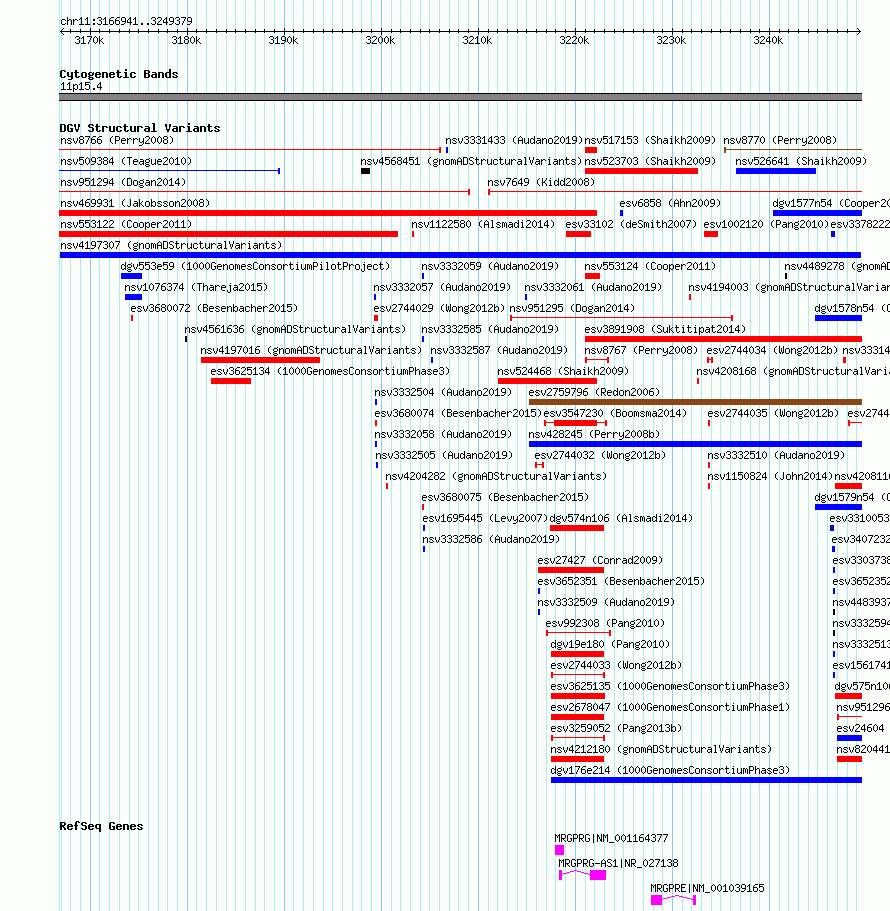
Task: Open nsv553124 (Cooper2011) variant label
Action: (x=650, y=266)
